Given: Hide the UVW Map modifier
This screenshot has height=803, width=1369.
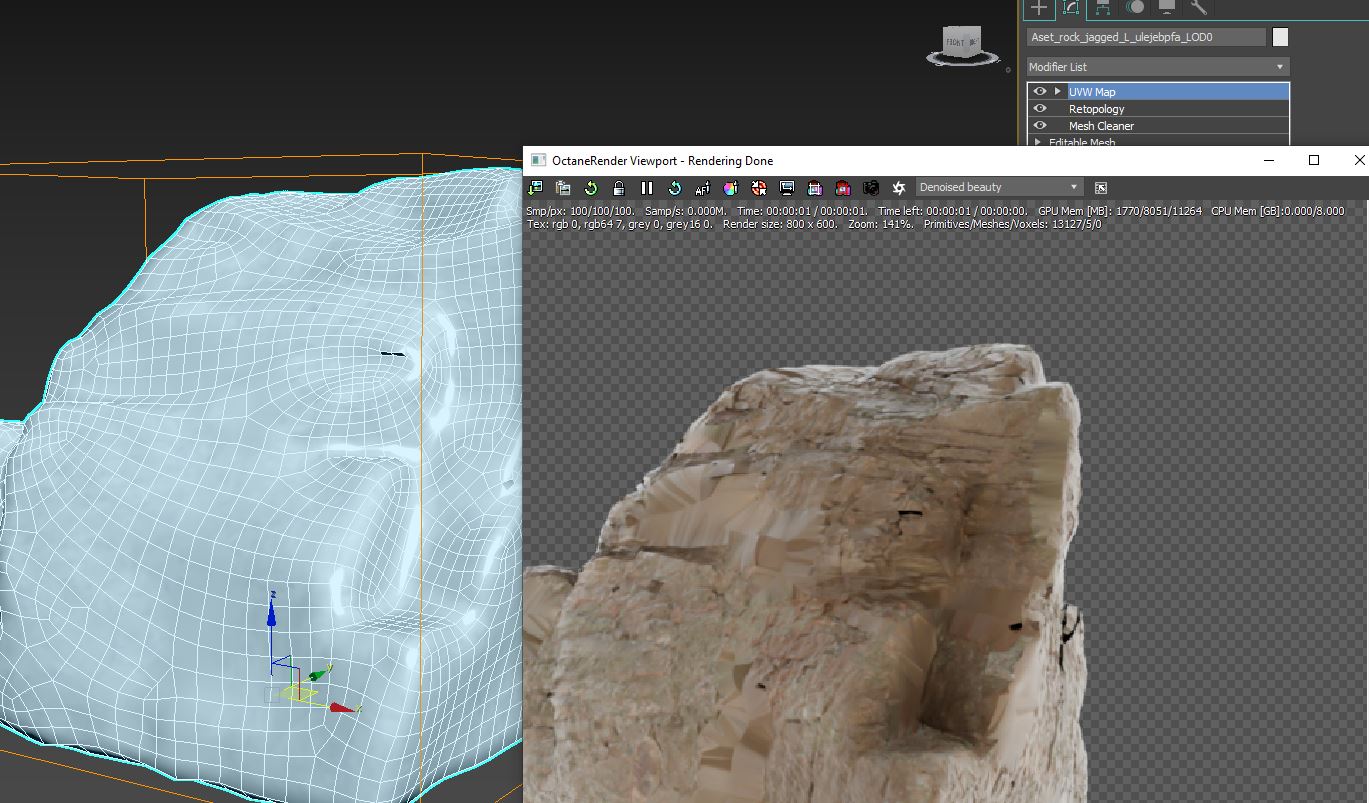Looking at the screenshot, I should tap(1040, 92).
